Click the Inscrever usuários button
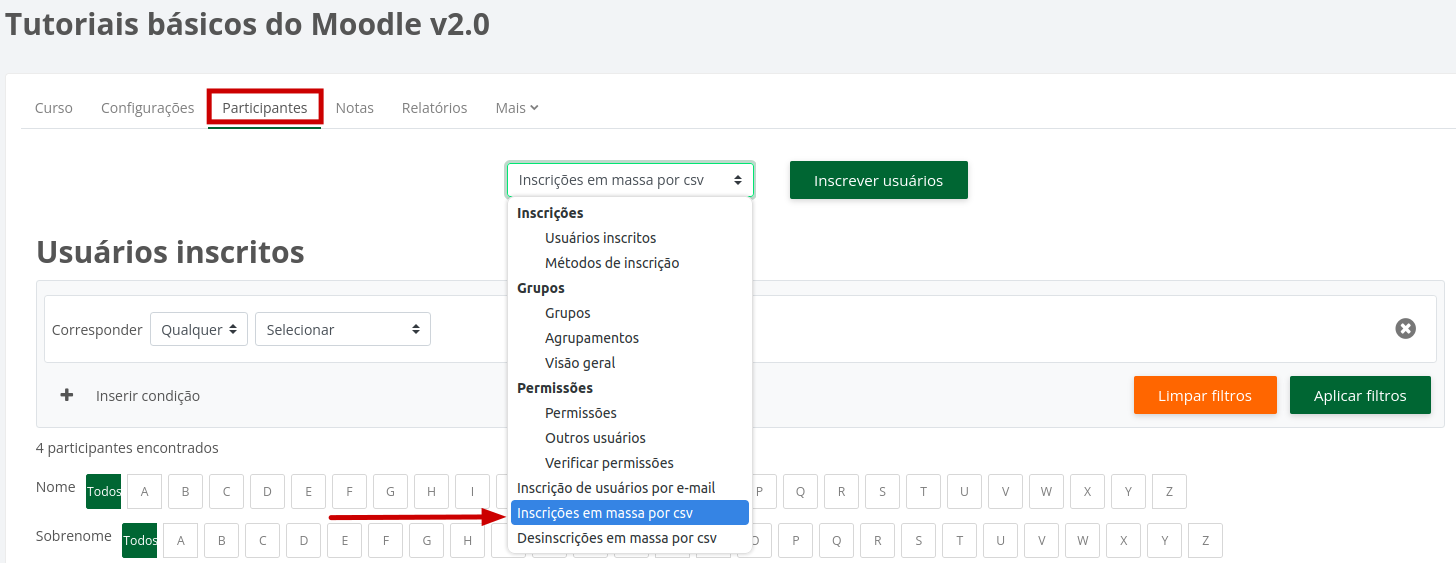 point(878,180)
